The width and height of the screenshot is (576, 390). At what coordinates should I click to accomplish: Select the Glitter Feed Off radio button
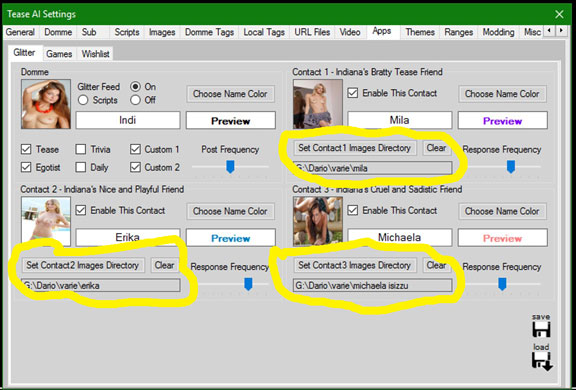tap(136, 100)
